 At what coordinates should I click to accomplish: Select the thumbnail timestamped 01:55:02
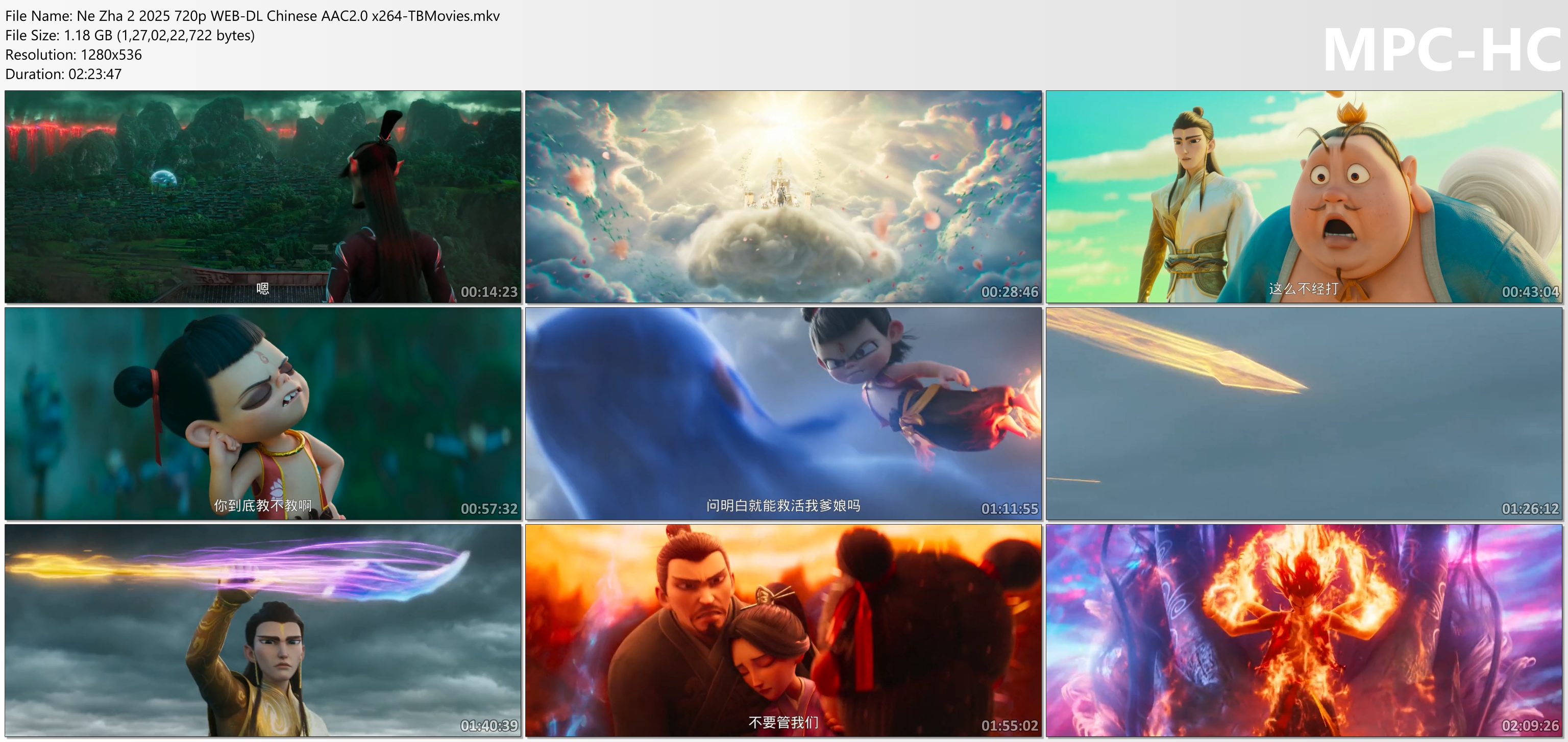click(x=783, y=631)
